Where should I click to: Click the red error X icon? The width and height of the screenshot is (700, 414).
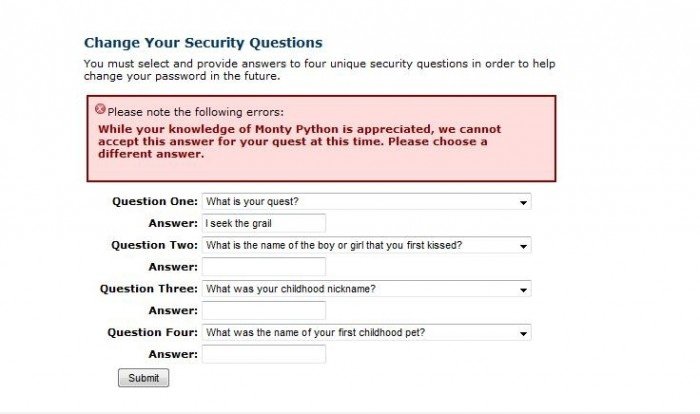coord(100,109)
